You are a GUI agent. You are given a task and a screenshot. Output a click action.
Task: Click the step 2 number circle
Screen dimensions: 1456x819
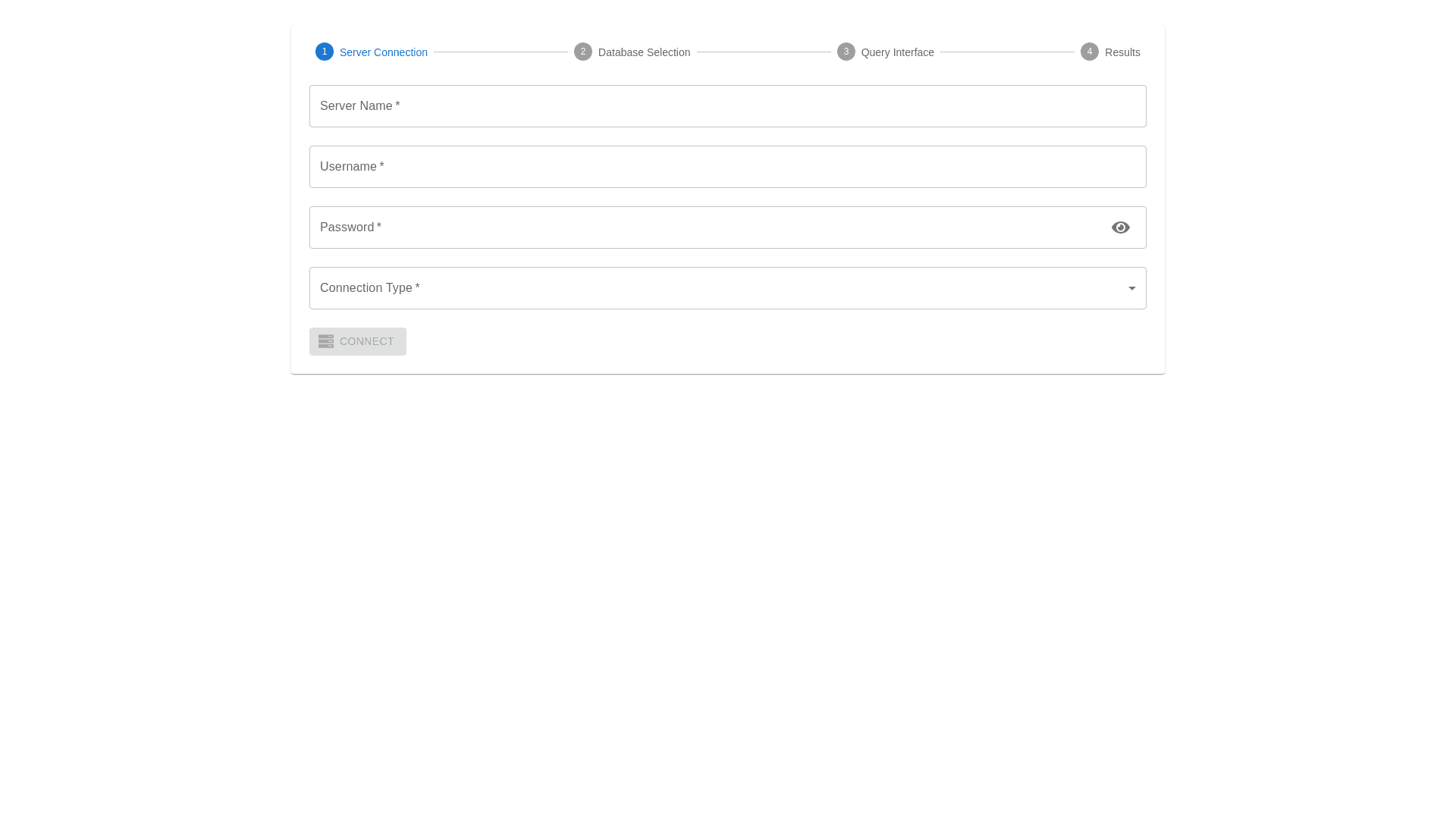point(583,52)
